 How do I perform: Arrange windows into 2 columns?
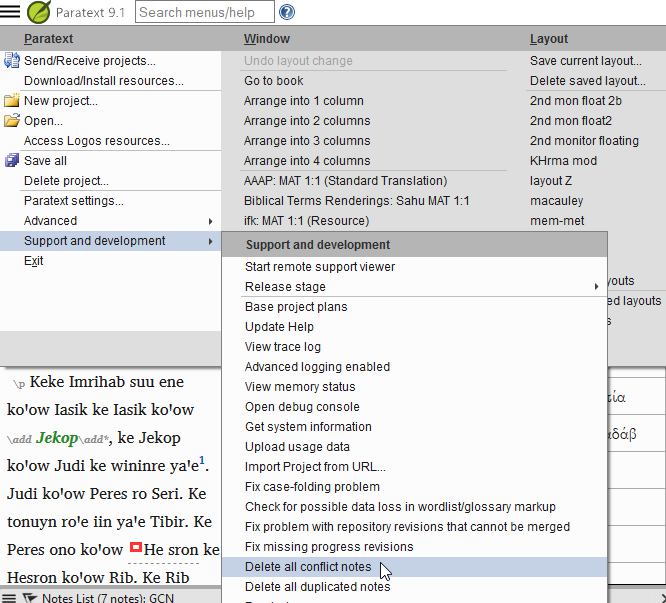click(x=307, y=121)
